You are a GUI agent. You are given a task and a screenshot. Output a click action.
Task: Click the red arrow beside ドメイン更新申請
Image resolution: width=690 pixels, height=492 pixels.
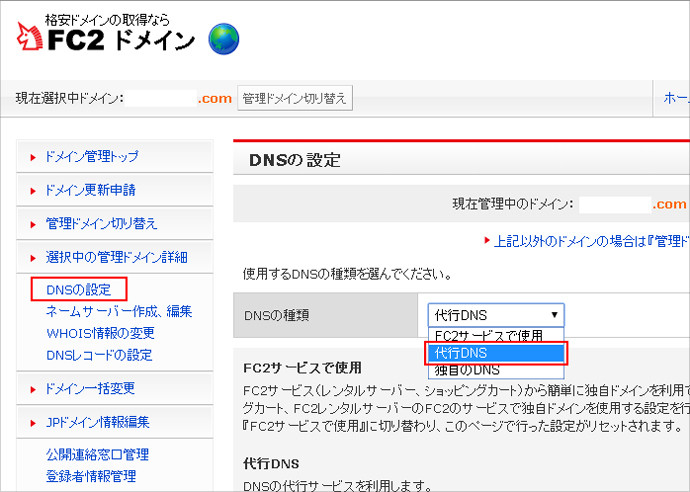pos(33,191)
